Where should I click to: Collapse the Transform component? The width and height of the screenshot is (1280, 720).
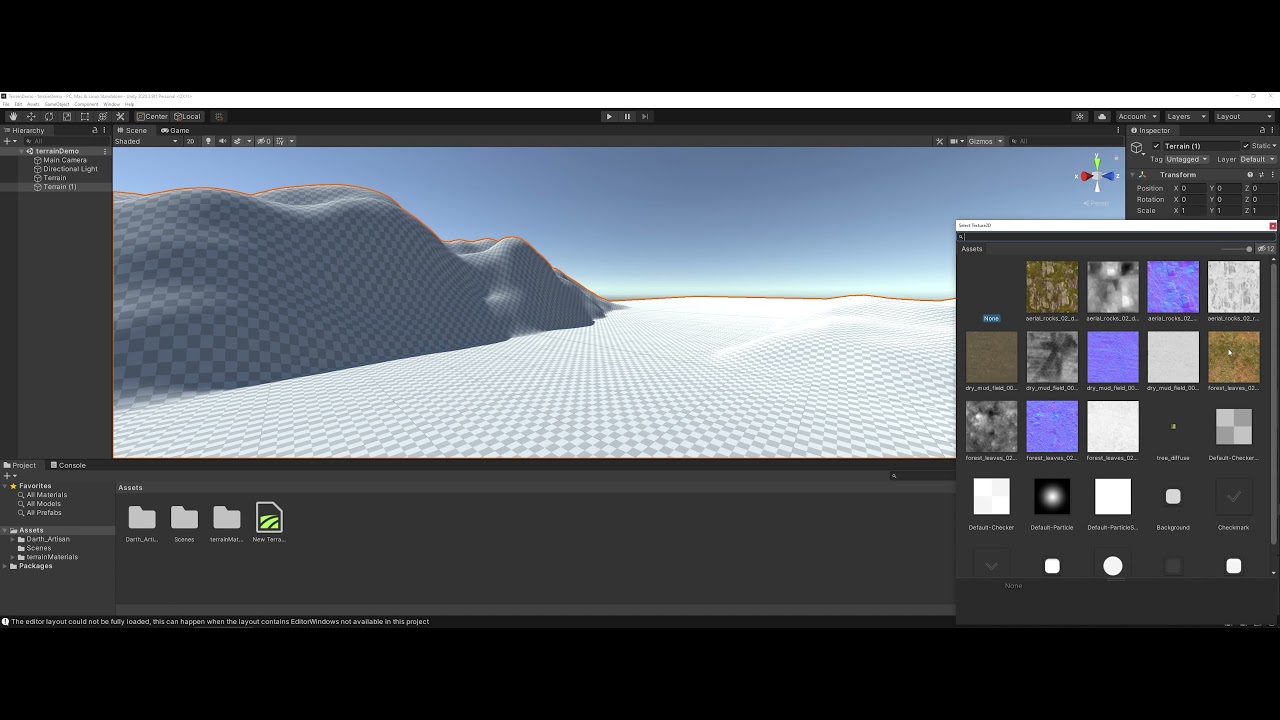[x=1133, y=174]
